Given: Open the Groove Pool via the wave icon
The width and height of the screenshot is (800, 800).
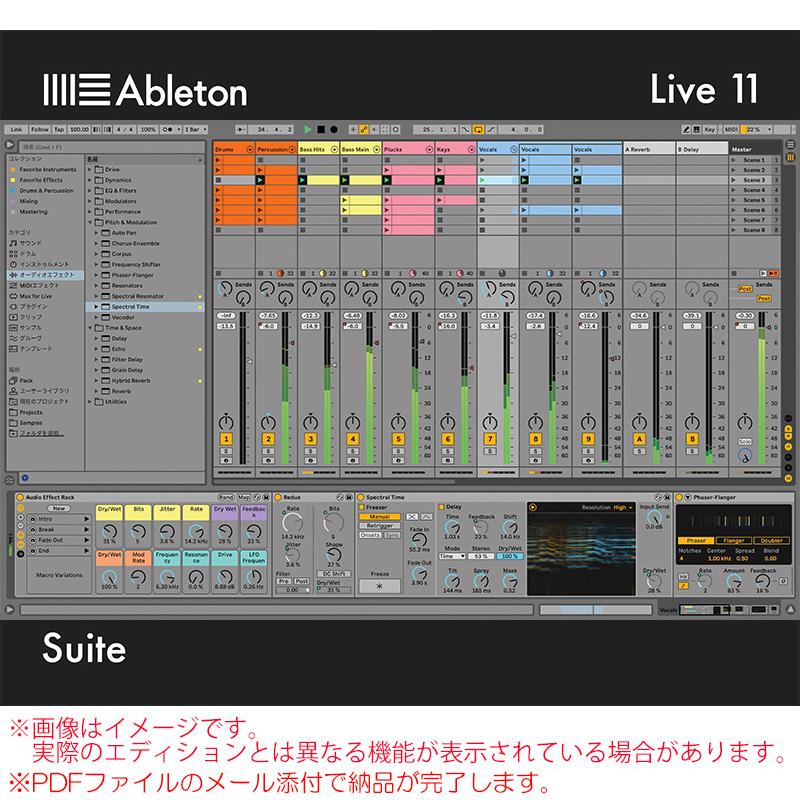Looking at the screenshot, I should coord(10,480).
